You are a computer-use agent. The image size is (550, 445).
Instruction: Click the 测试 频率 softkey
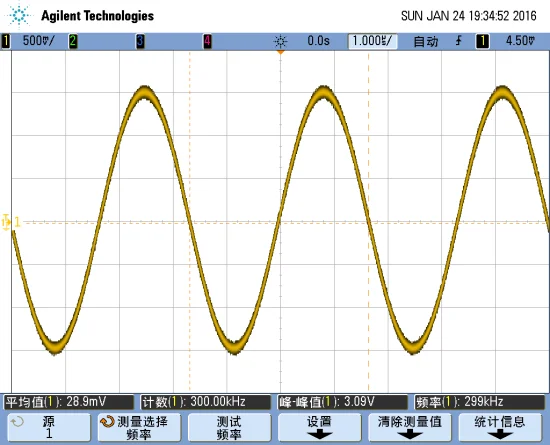tap(229, 427)
